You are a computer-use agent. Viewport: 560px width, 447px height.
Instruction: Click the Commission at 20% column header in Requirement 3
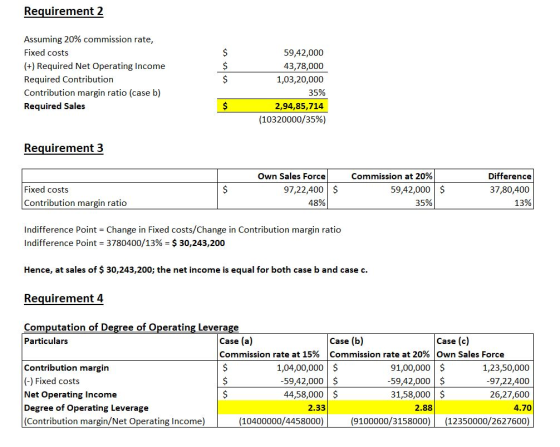point(391,176)
